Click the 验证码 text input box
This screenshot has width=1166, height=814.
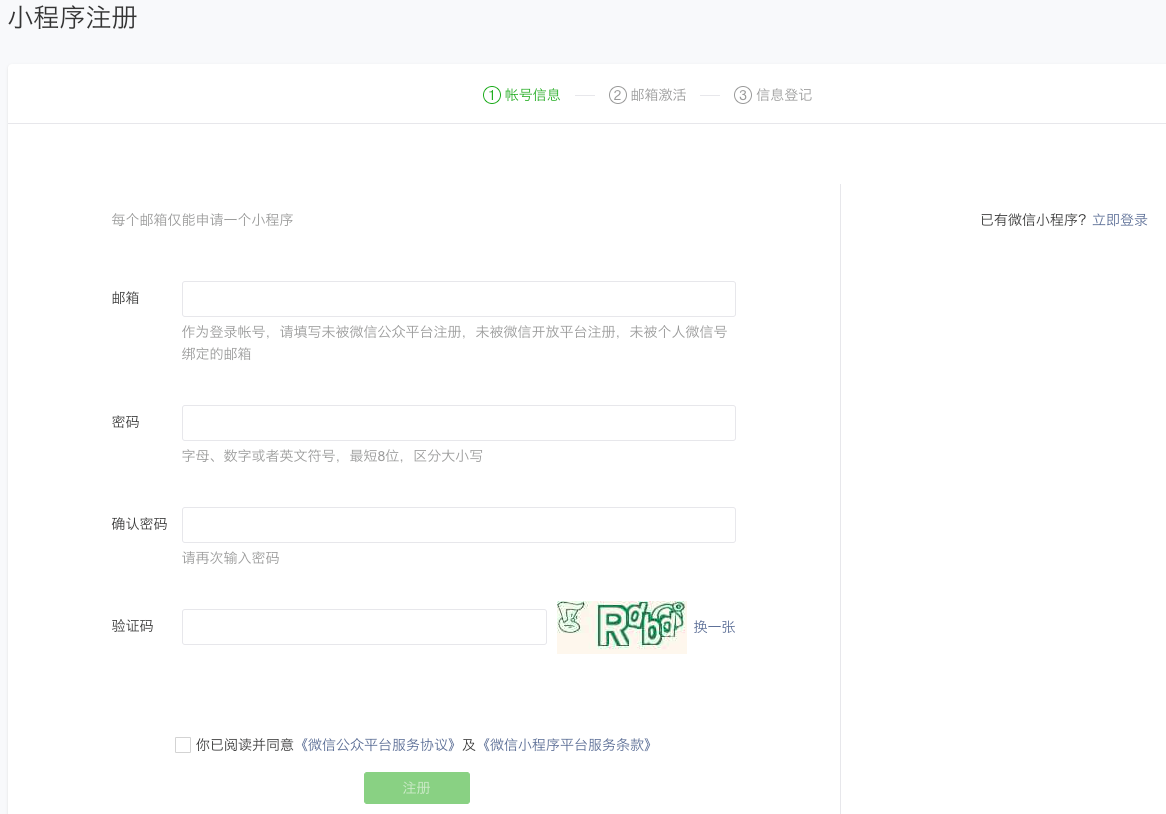click(364, 627)
